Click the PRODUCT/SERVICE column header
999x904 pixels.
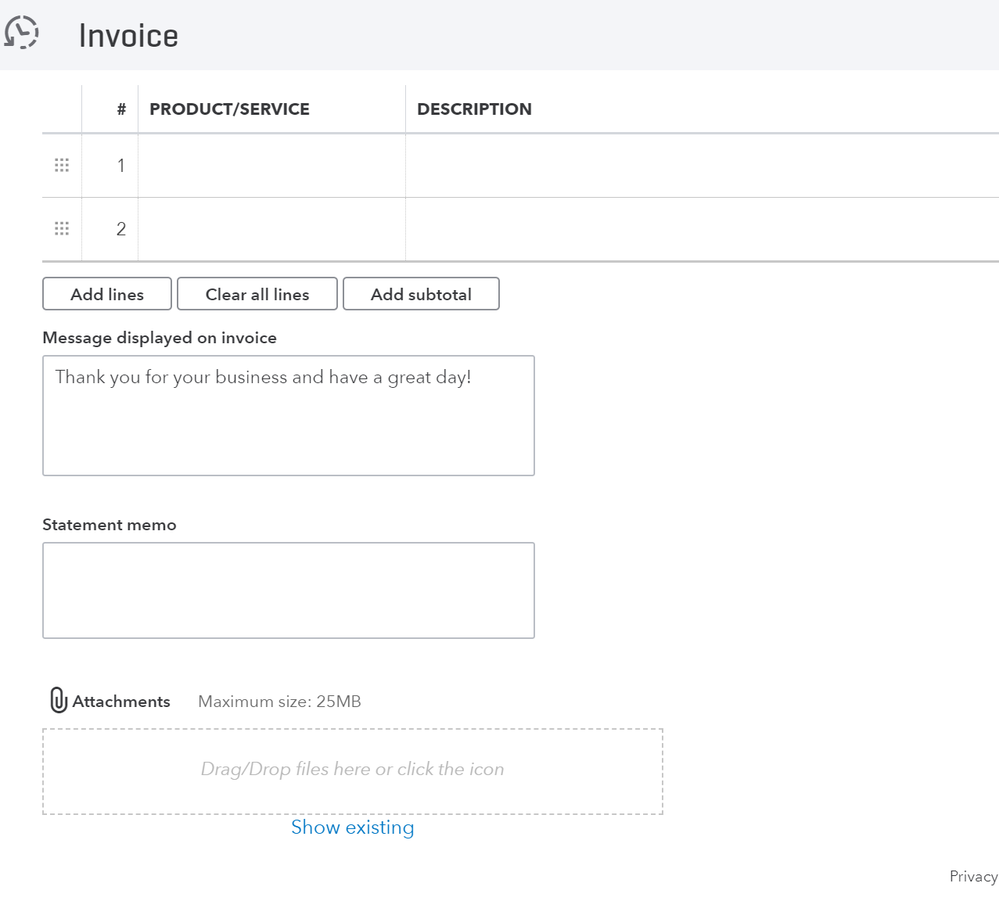coord(228,109)
